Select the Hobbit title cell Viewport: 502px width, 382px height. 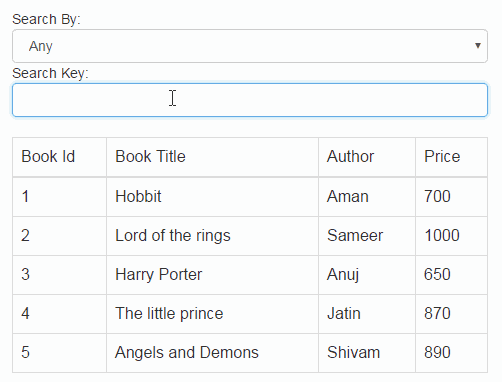click(x=212, y=197)
